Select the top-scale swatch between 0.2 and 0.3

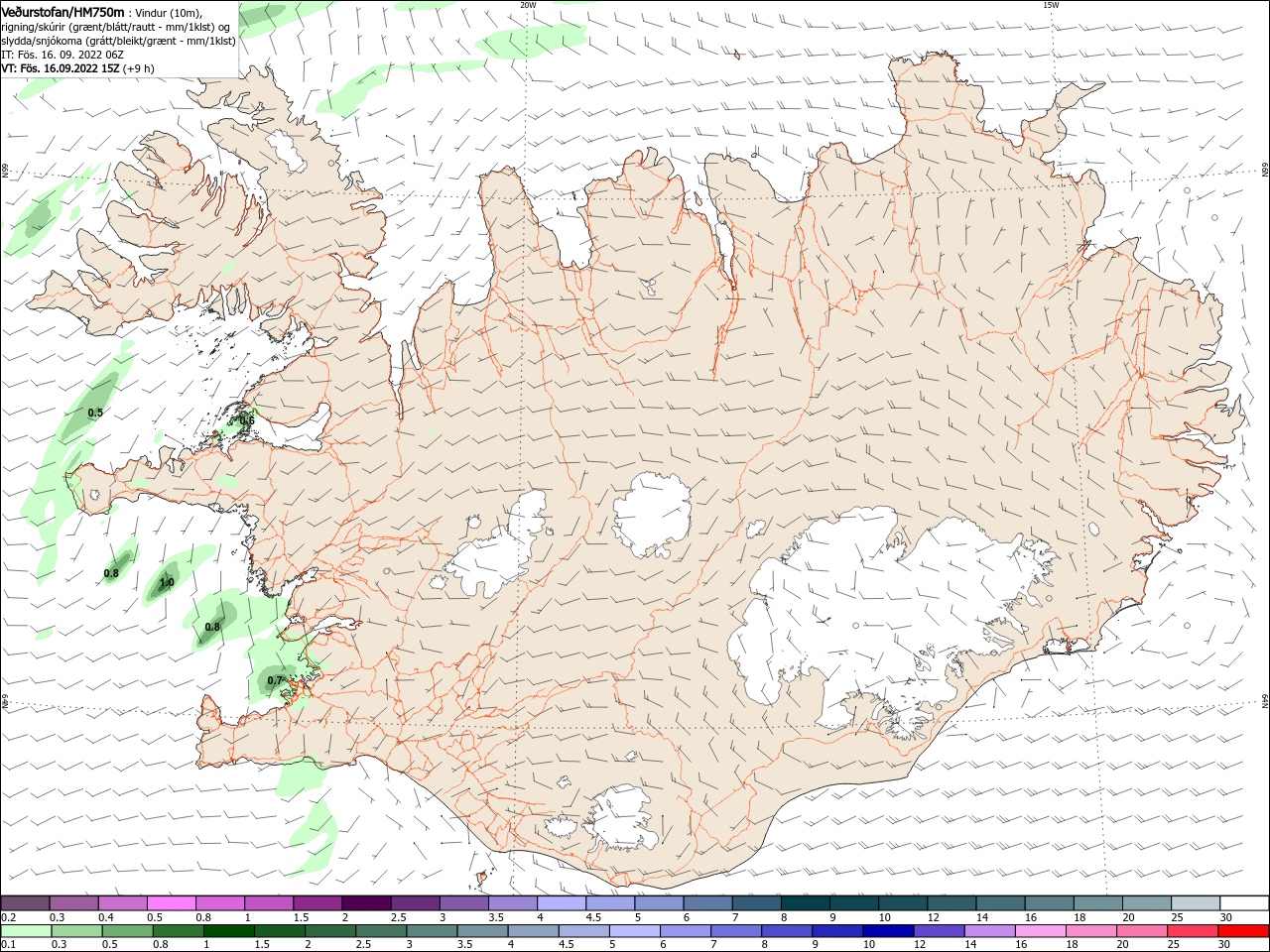tap(26, 903)
